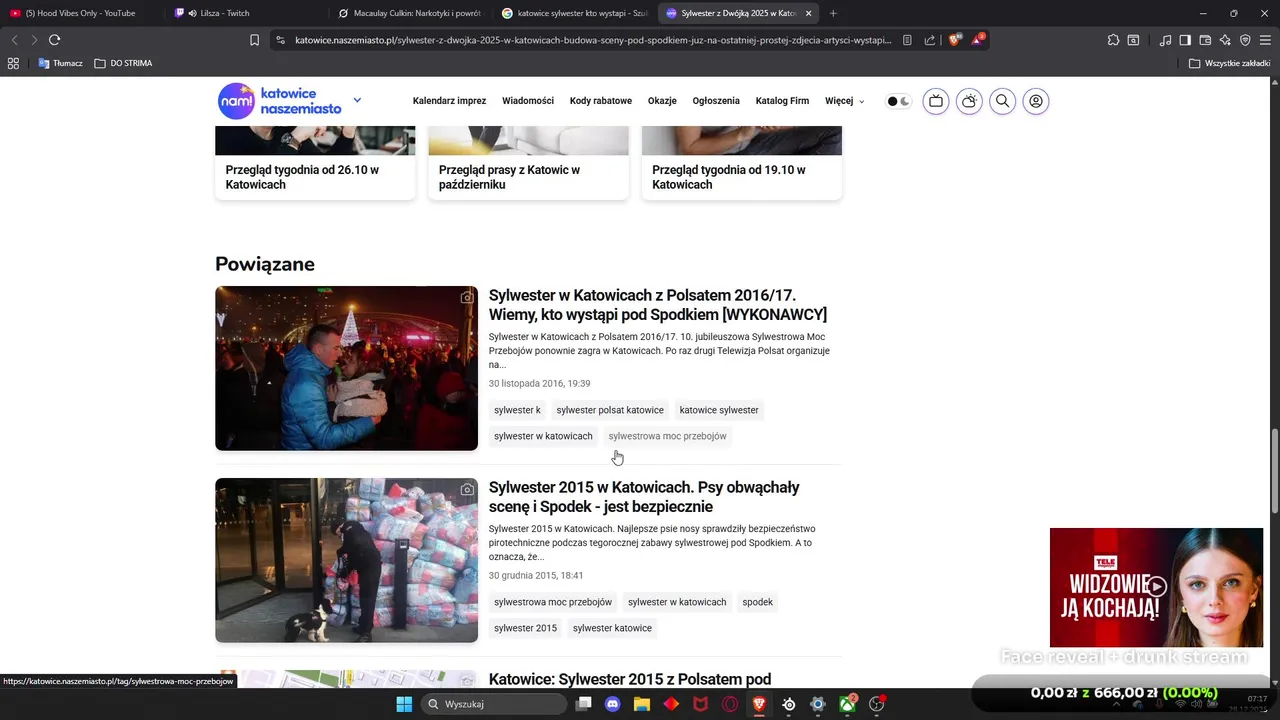Click the Katowice Naszemiasto site logo
The height and width of the screenshot is (720, 1280).
click(x=280, y=101)
